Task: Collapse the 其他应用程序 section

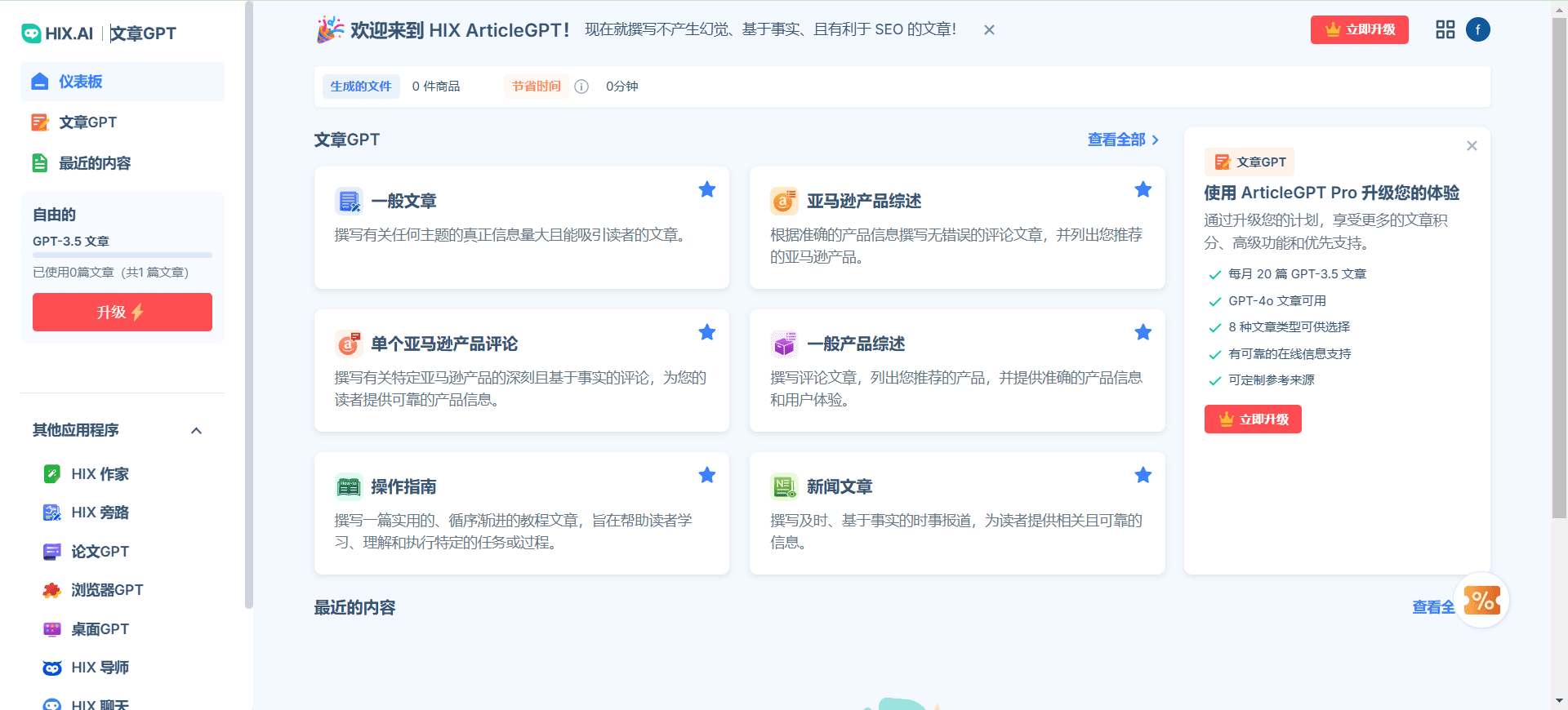Action: (196, 431)
